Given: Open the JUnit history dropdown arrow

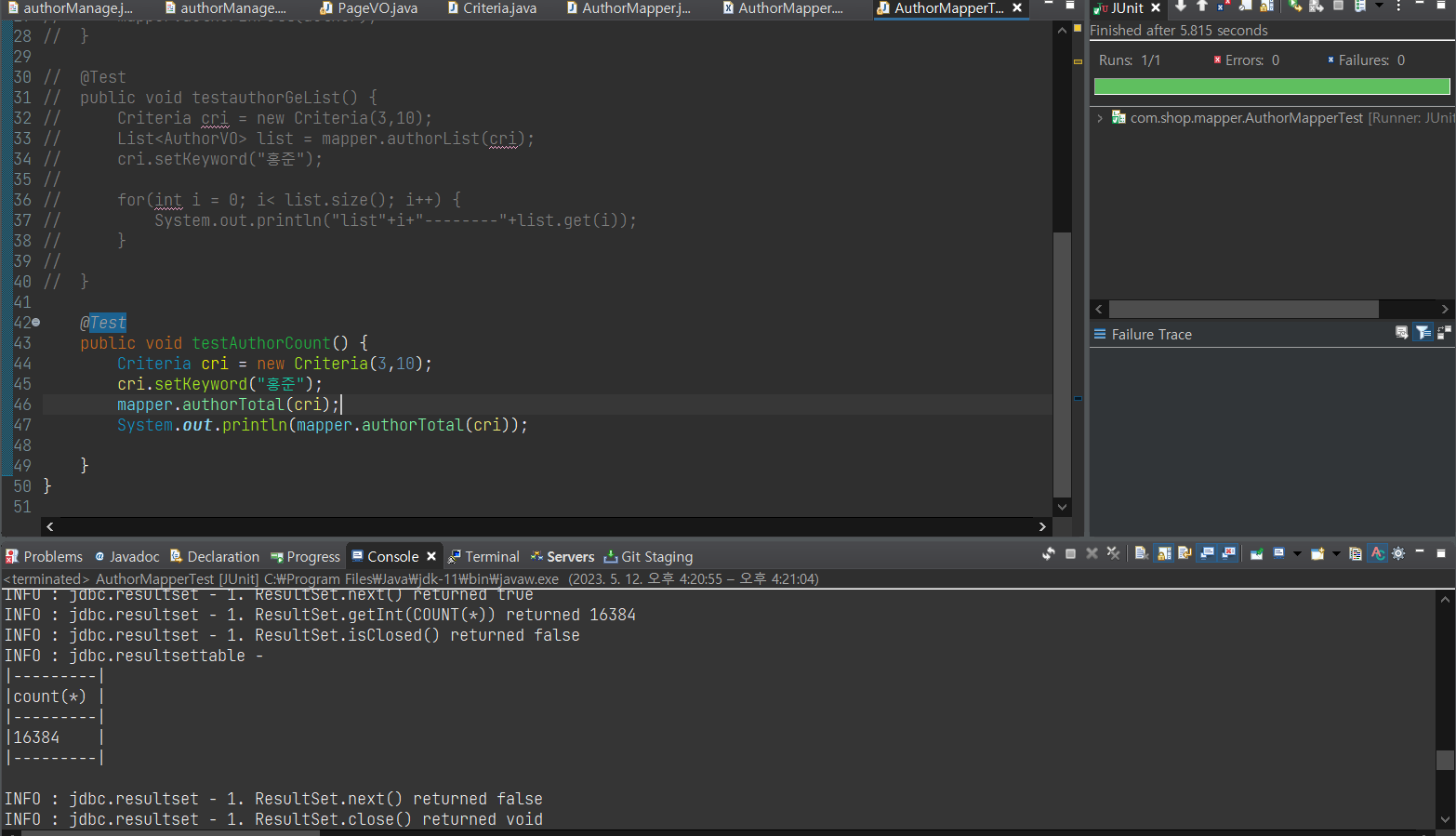Looking at the screenshot, I should (1379, 6).
